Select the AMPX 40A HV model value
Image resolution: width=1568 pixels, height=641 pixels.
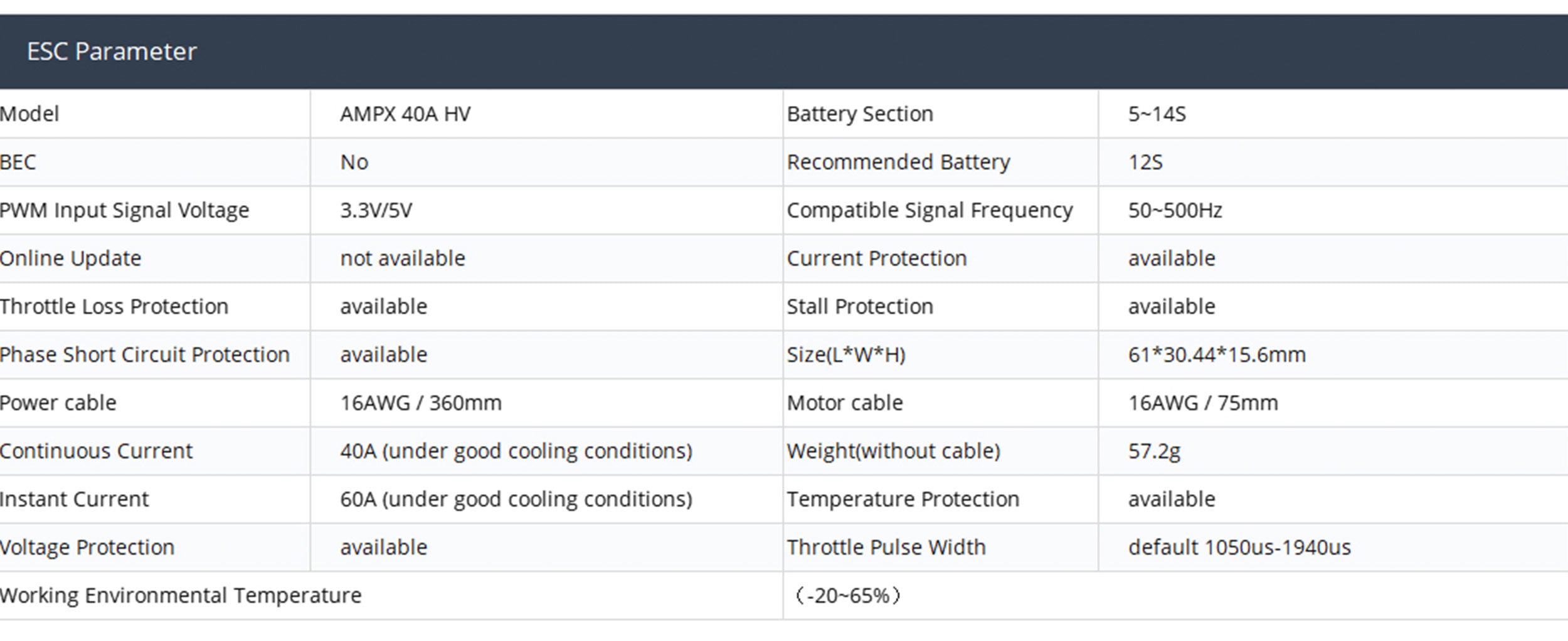(405, 114)
